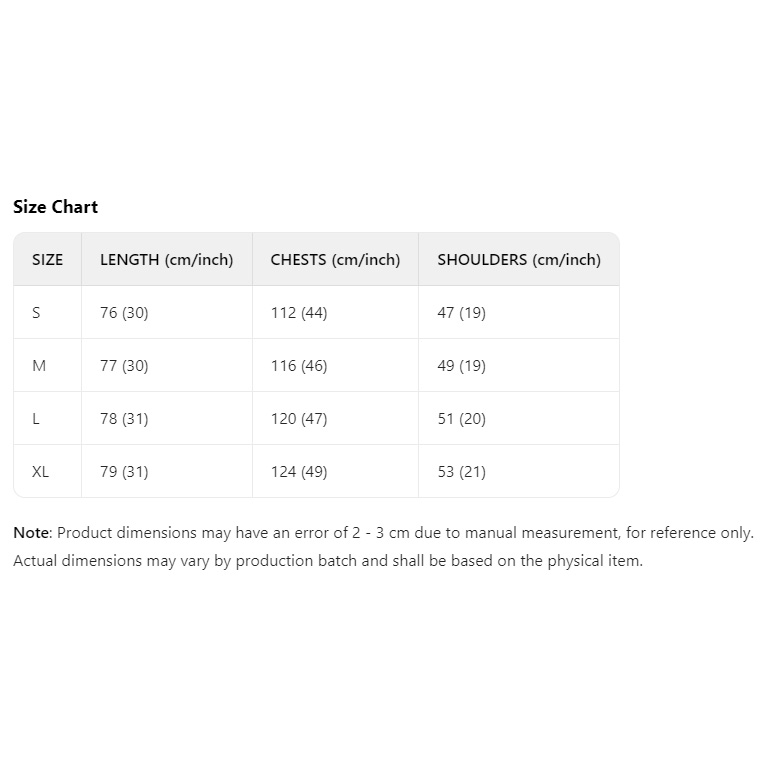The width and height of the screenshot is (778, 778).
Task: Click the 79 (31) length cell
Action: [x=124, y=472]
